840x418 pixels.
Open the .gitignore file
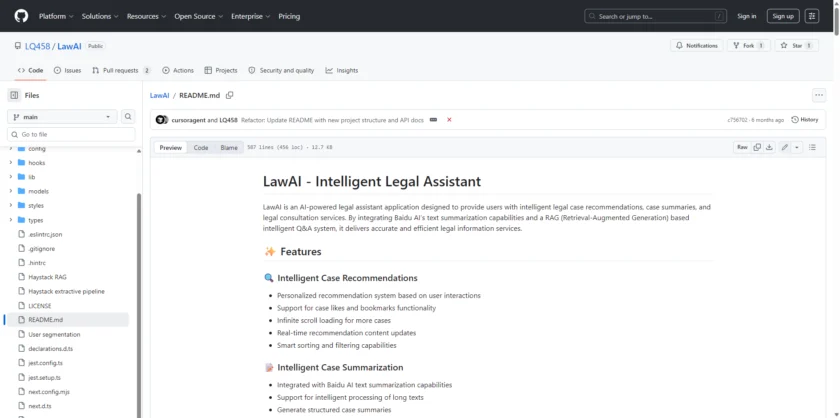tap(41, 249)
